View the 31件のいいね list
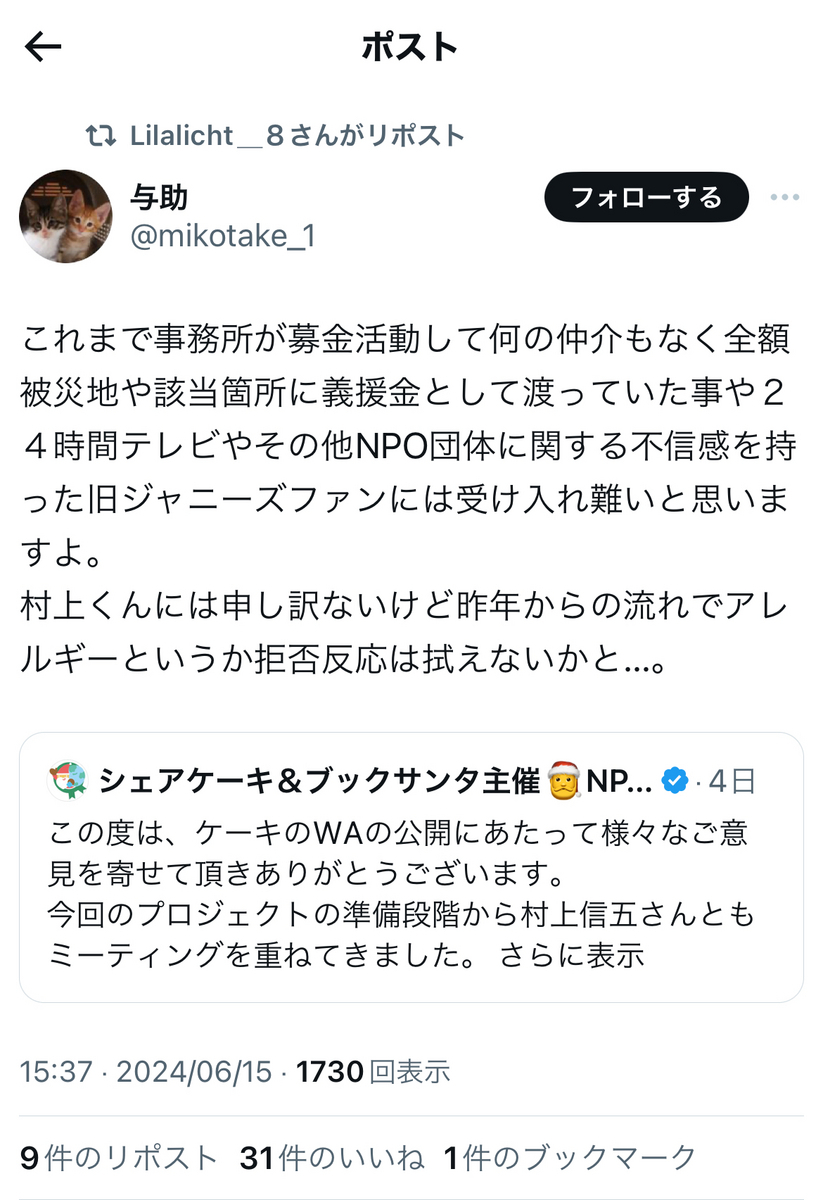Viewport: 823px width, 1200px height. [332, 1158]
